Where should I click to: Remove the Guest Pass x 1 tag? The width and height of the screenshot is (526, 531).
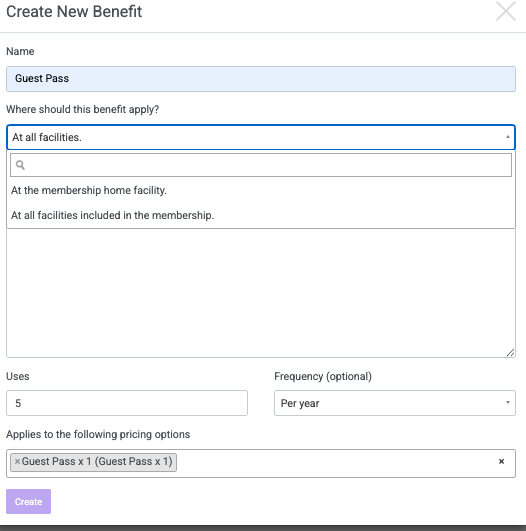[17, 461]
